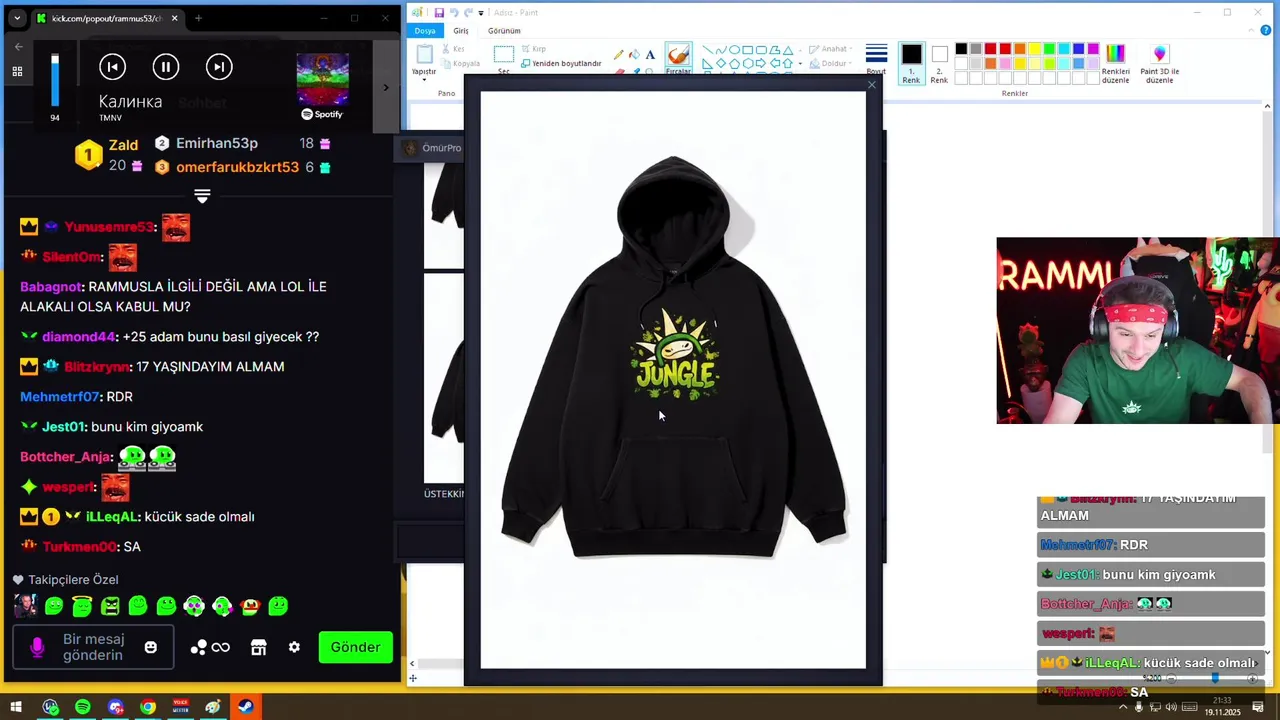Viewport: 1280px width, 720px height.
Task: Open Emirhan53p's leaderboard entry
Action: click(x=242, y=143)
